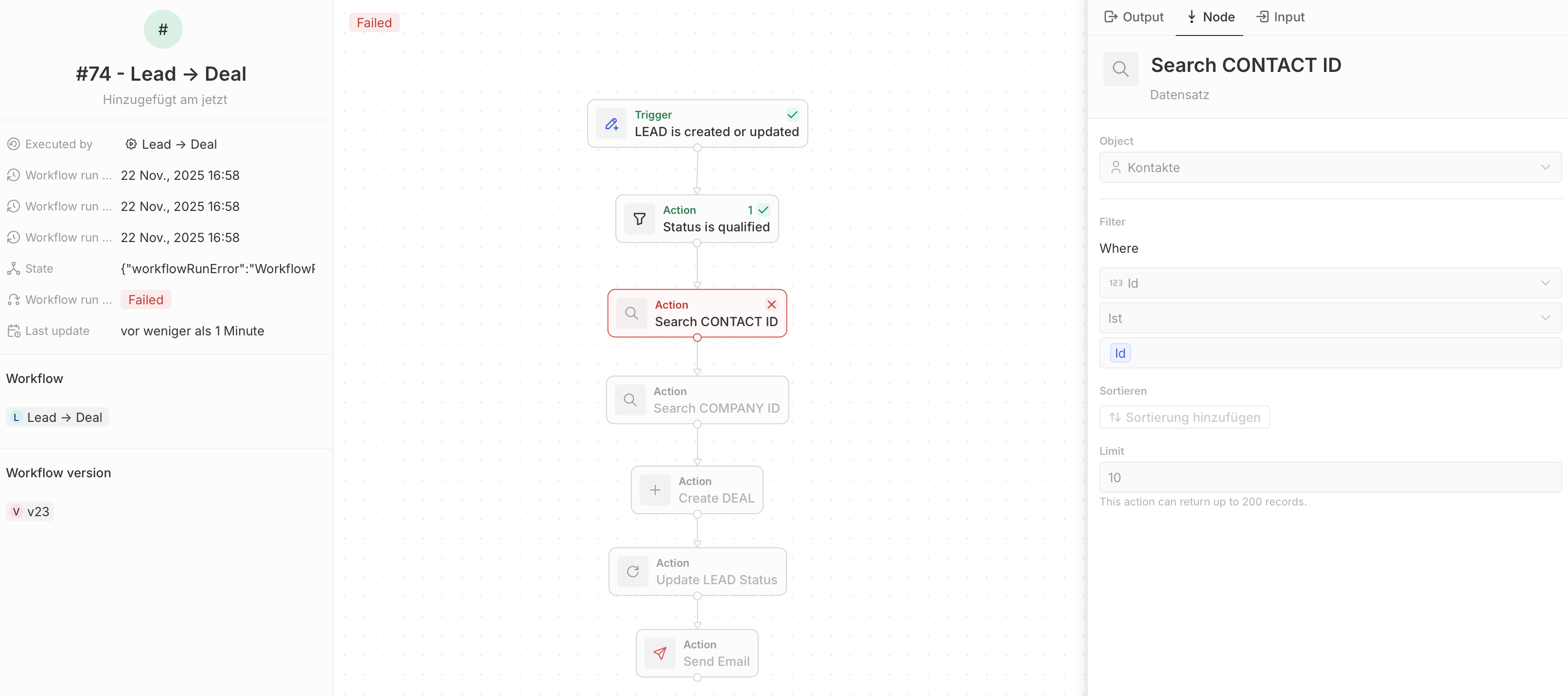
Task: Click the paper plane icon on the Send Email node
Action: pyautogui.click(x=660, y=653)
